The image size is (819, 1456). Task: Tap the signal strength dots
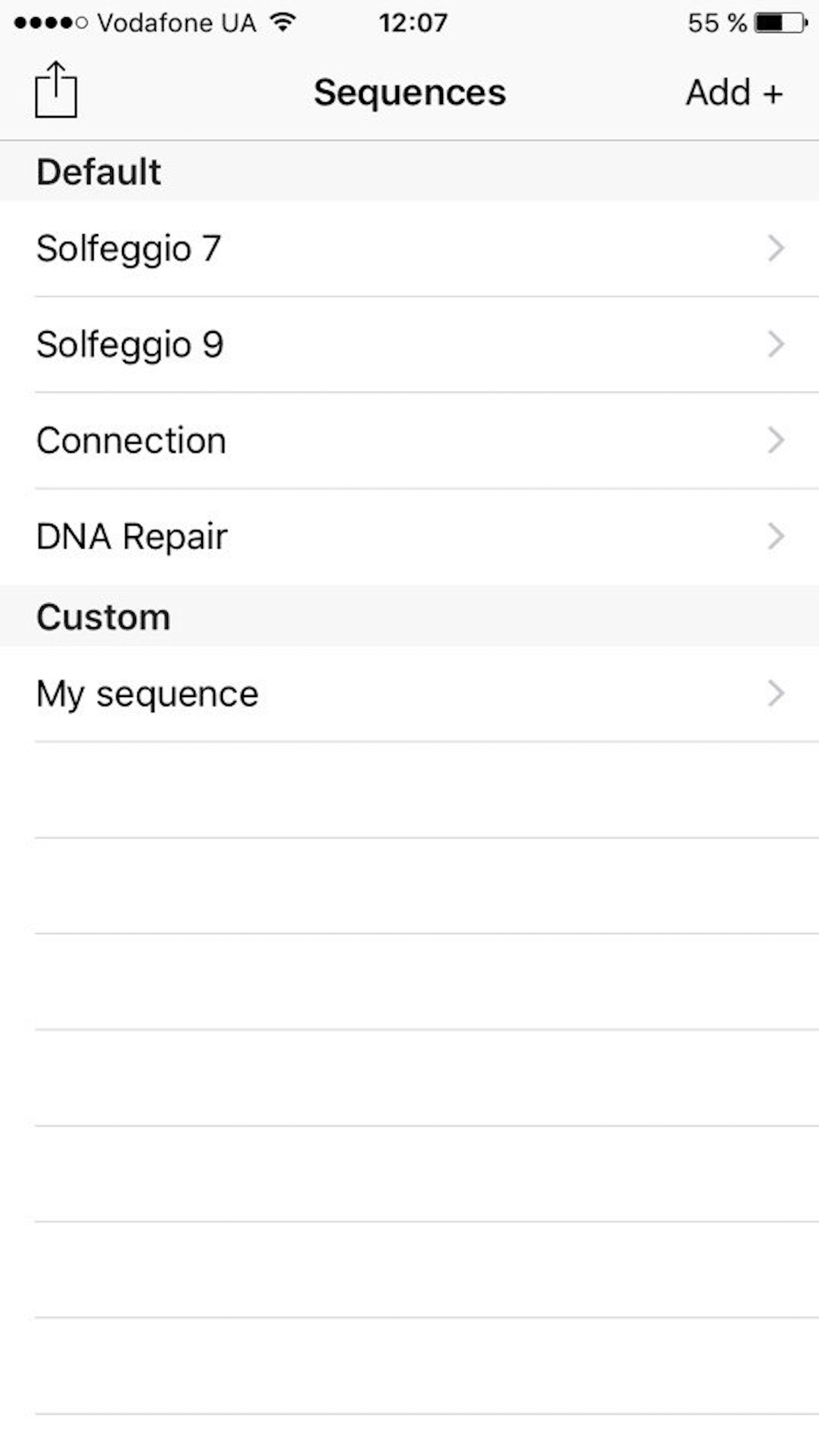pos(50,23)
